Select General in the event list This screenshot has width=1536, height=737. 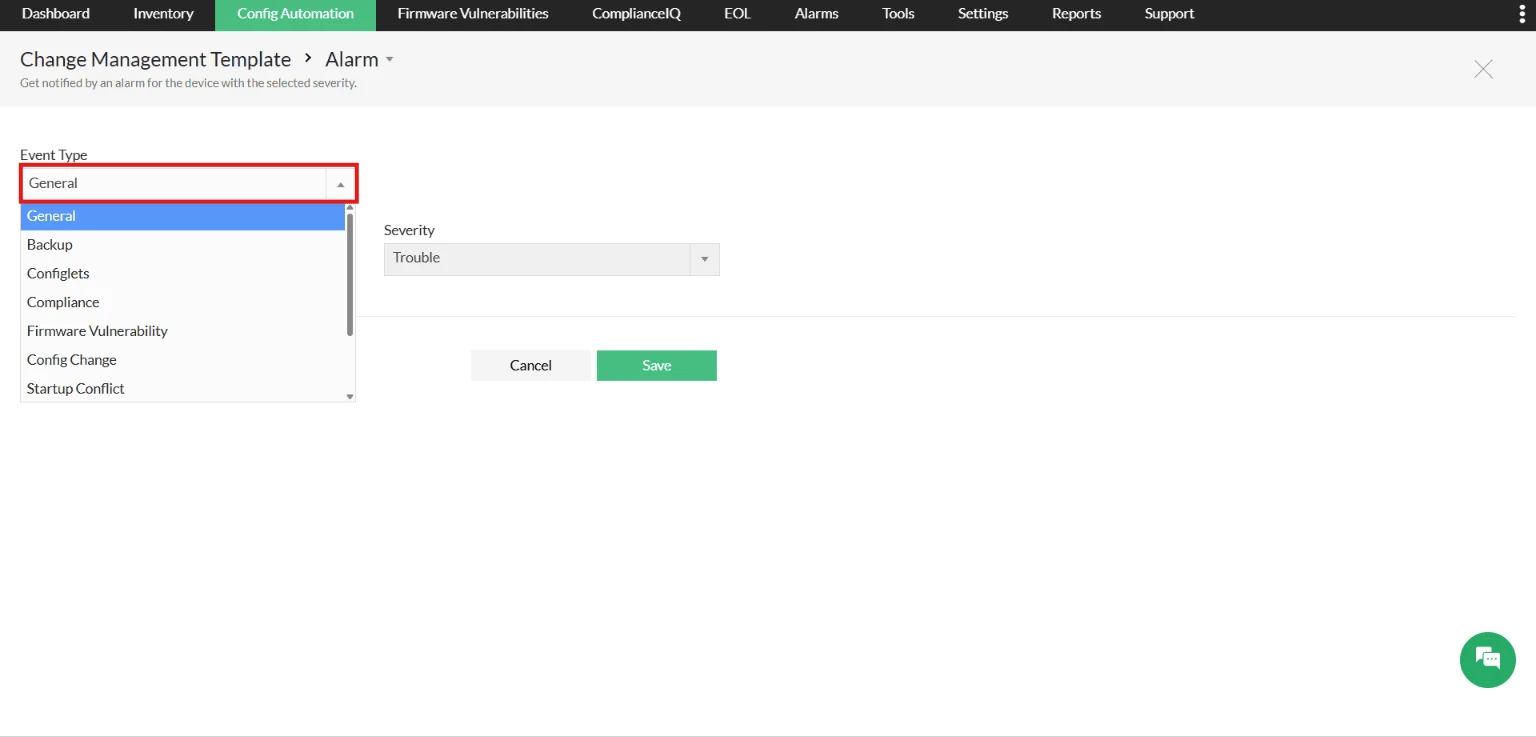pos(183,216)
